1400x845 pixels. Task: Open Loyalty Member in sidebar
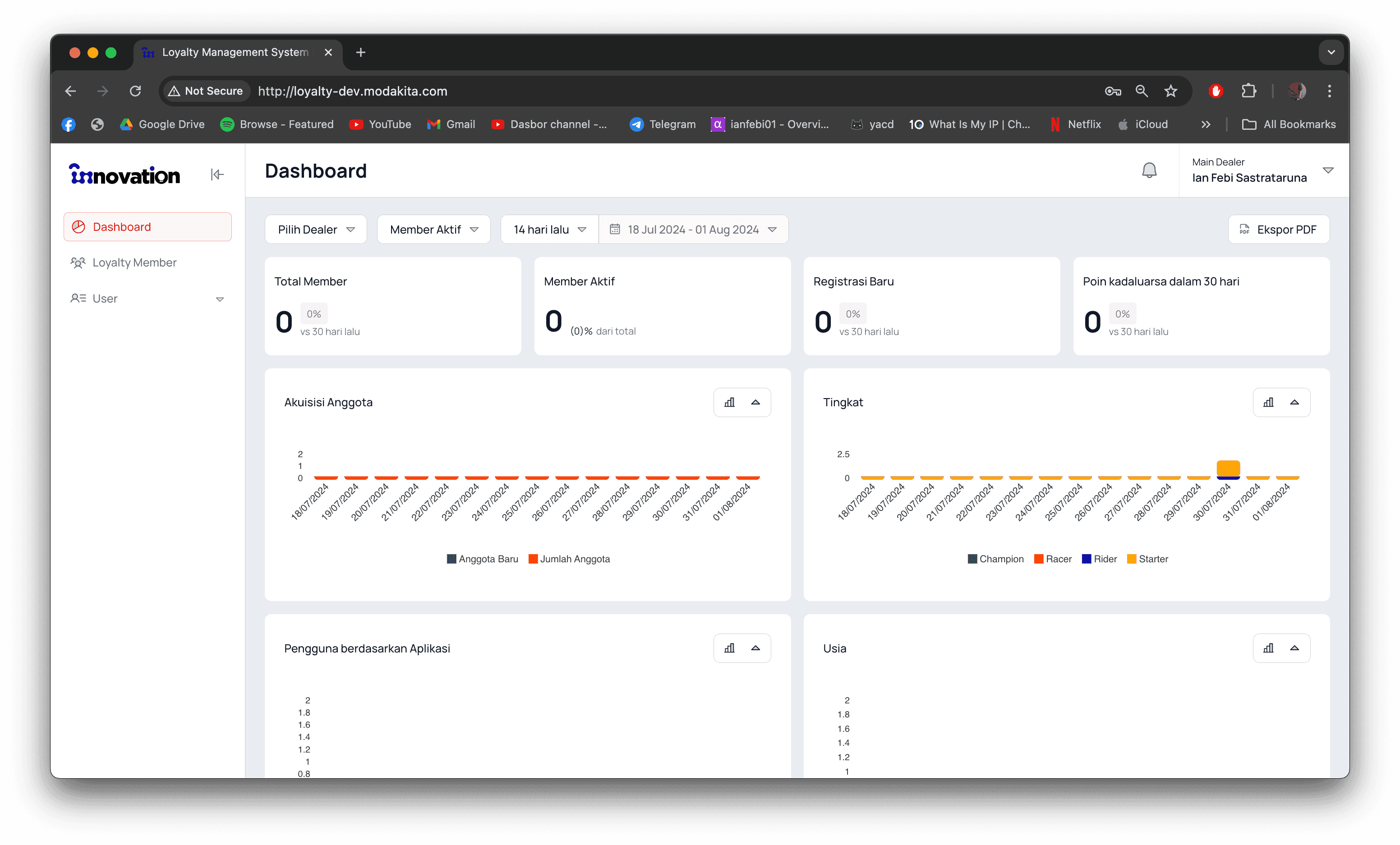[134, 262]
